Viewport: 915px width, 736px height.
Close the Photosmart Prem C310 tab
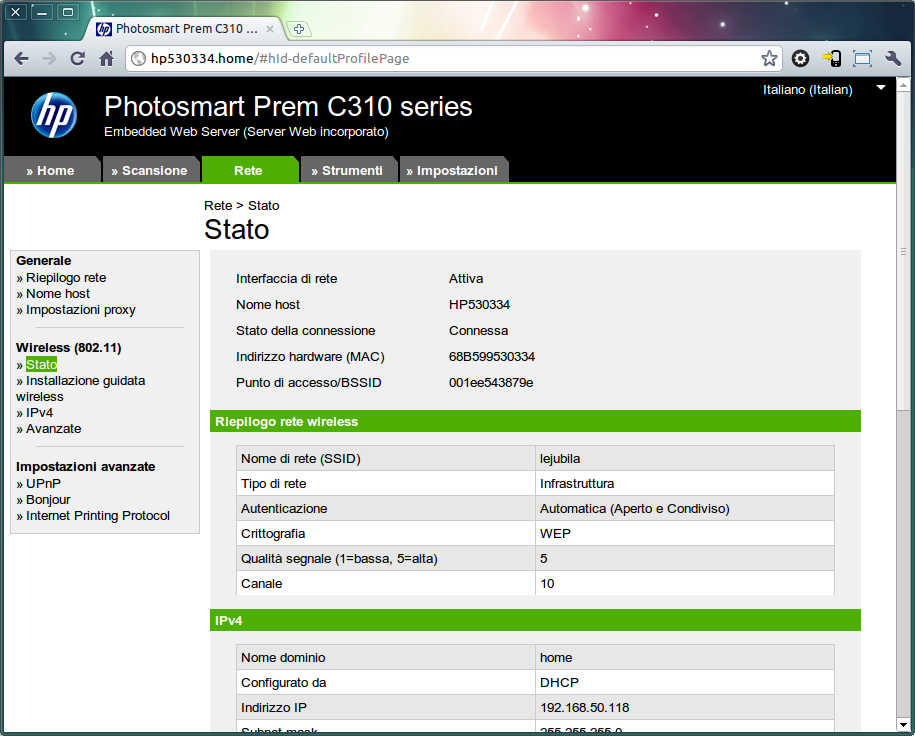pos(270,29)
